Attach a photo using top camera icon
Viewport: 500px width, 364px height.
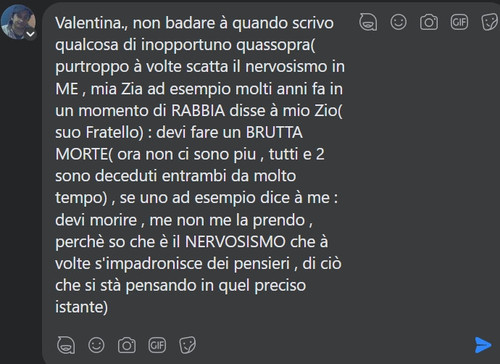click(x=429, y=22)
